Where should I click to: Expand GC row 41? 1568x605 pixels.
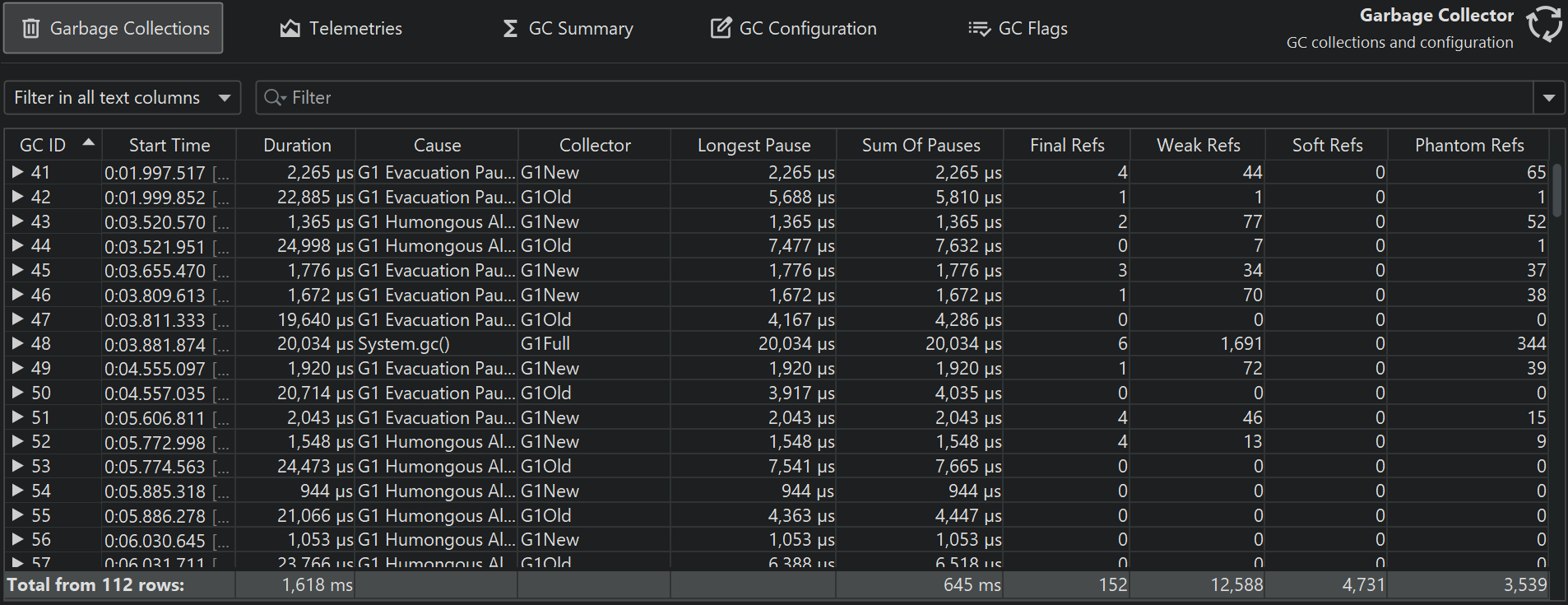(17, 172)
